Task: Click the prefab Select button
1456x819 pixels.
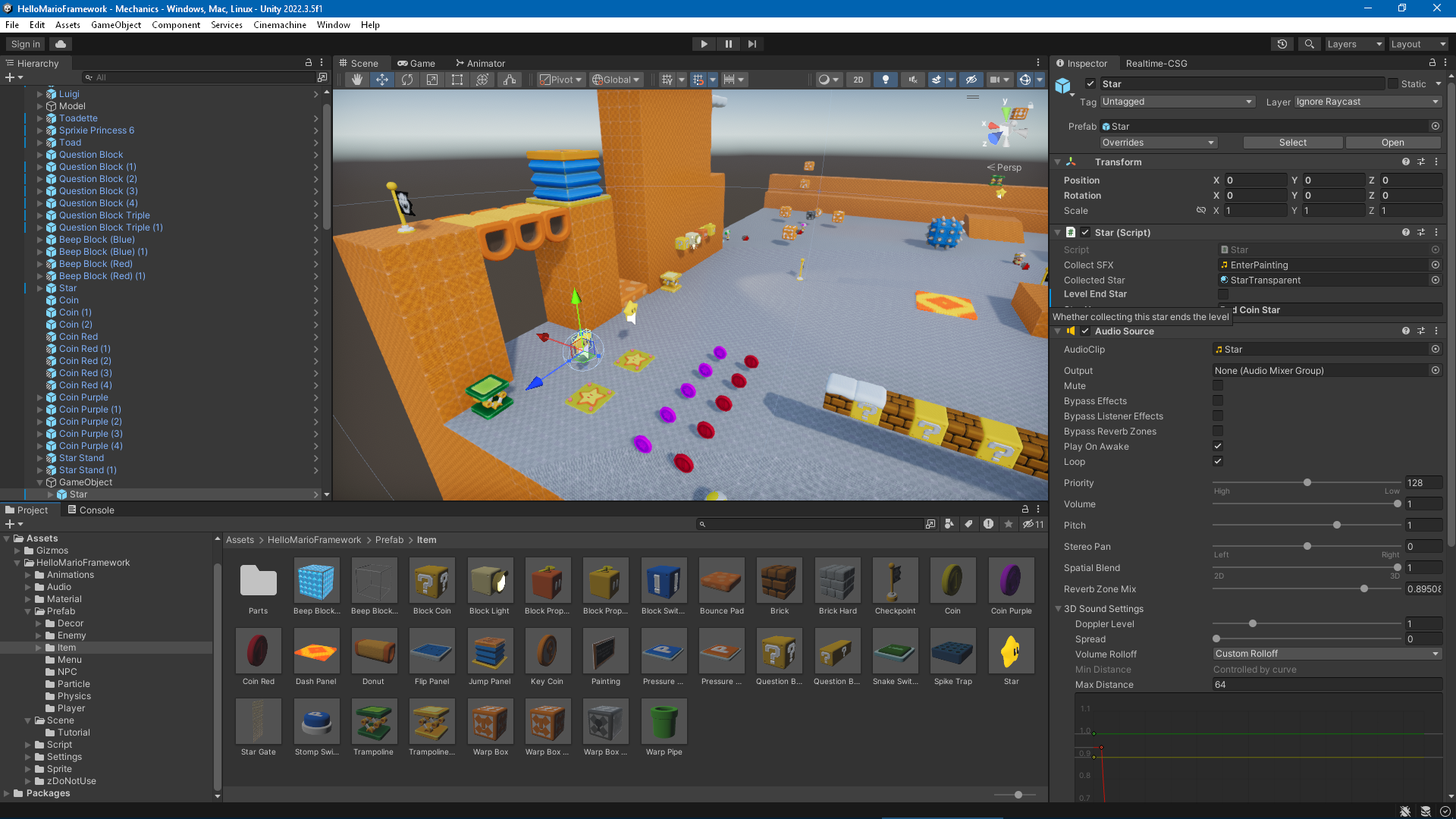Action: (1292, 143)
